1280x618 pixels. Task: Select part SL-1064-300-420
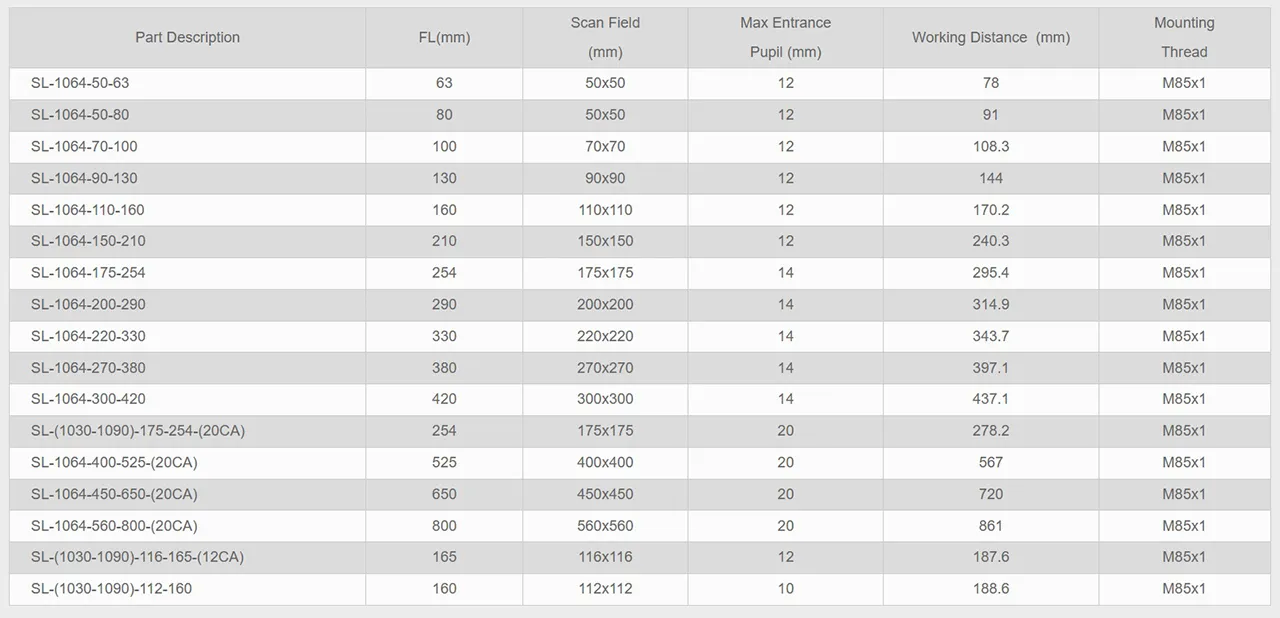[x=88, y=399]
